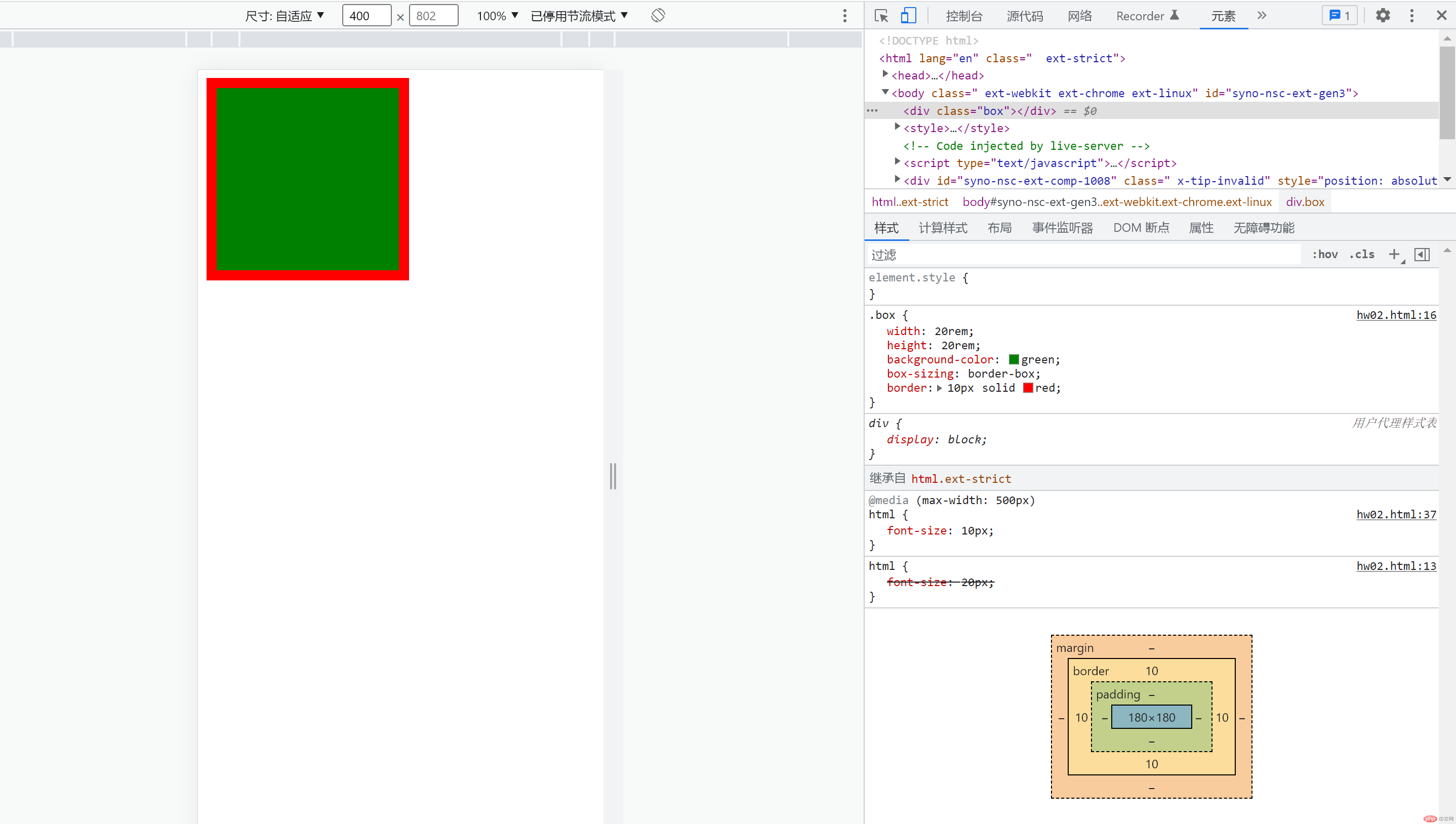The height and width of the screenshot is (824, 1456).
Task: Open hw02.html:37 source link
Action: (1396, 514)
